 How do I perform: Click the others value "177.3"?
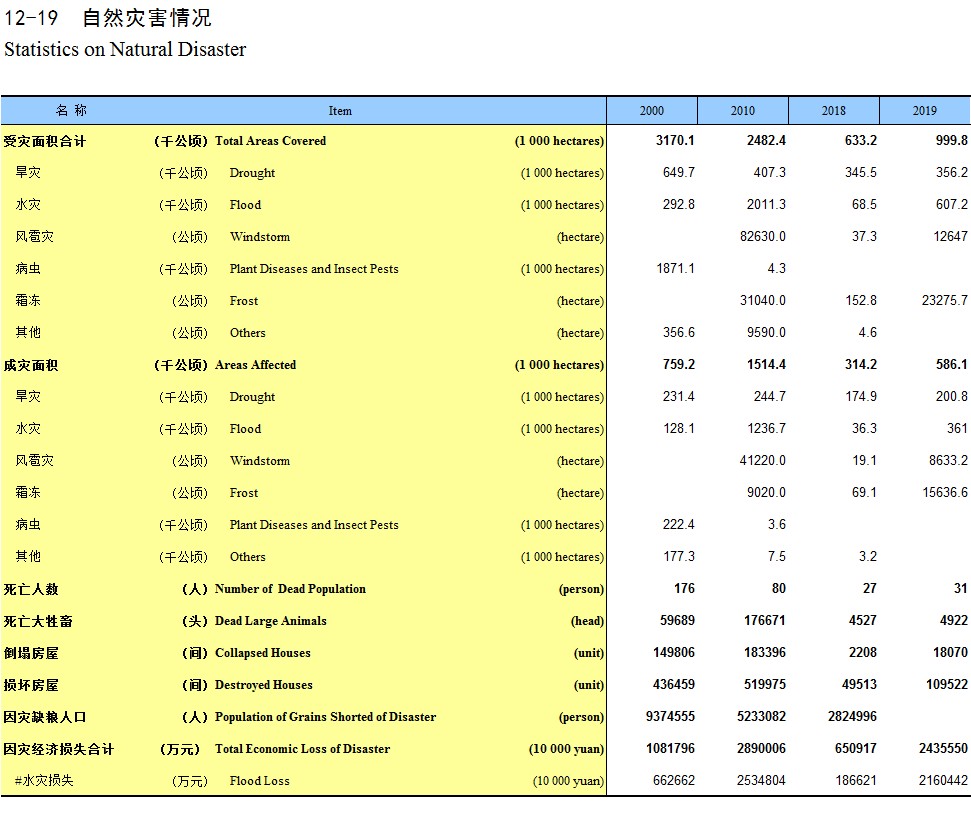[679, 557]
